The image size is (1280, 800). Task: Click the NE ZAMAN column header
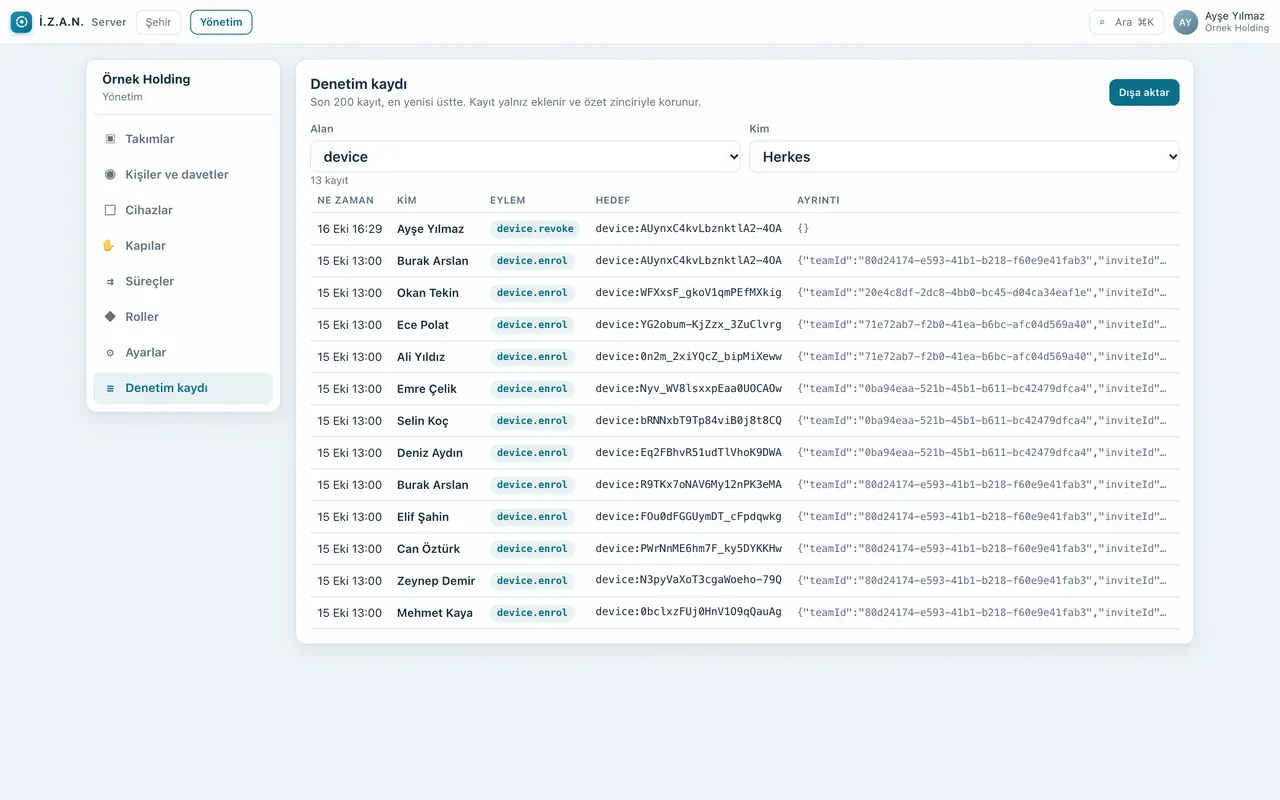pos(346,200)
